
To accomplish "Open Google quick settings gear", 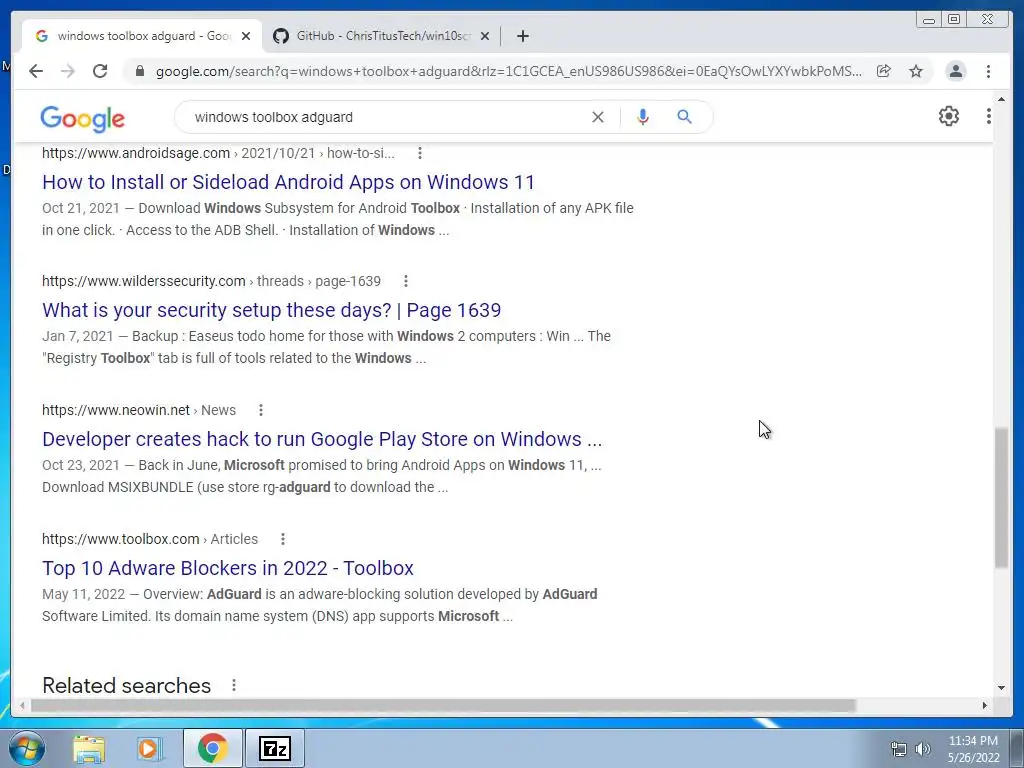I will point(949,116).
